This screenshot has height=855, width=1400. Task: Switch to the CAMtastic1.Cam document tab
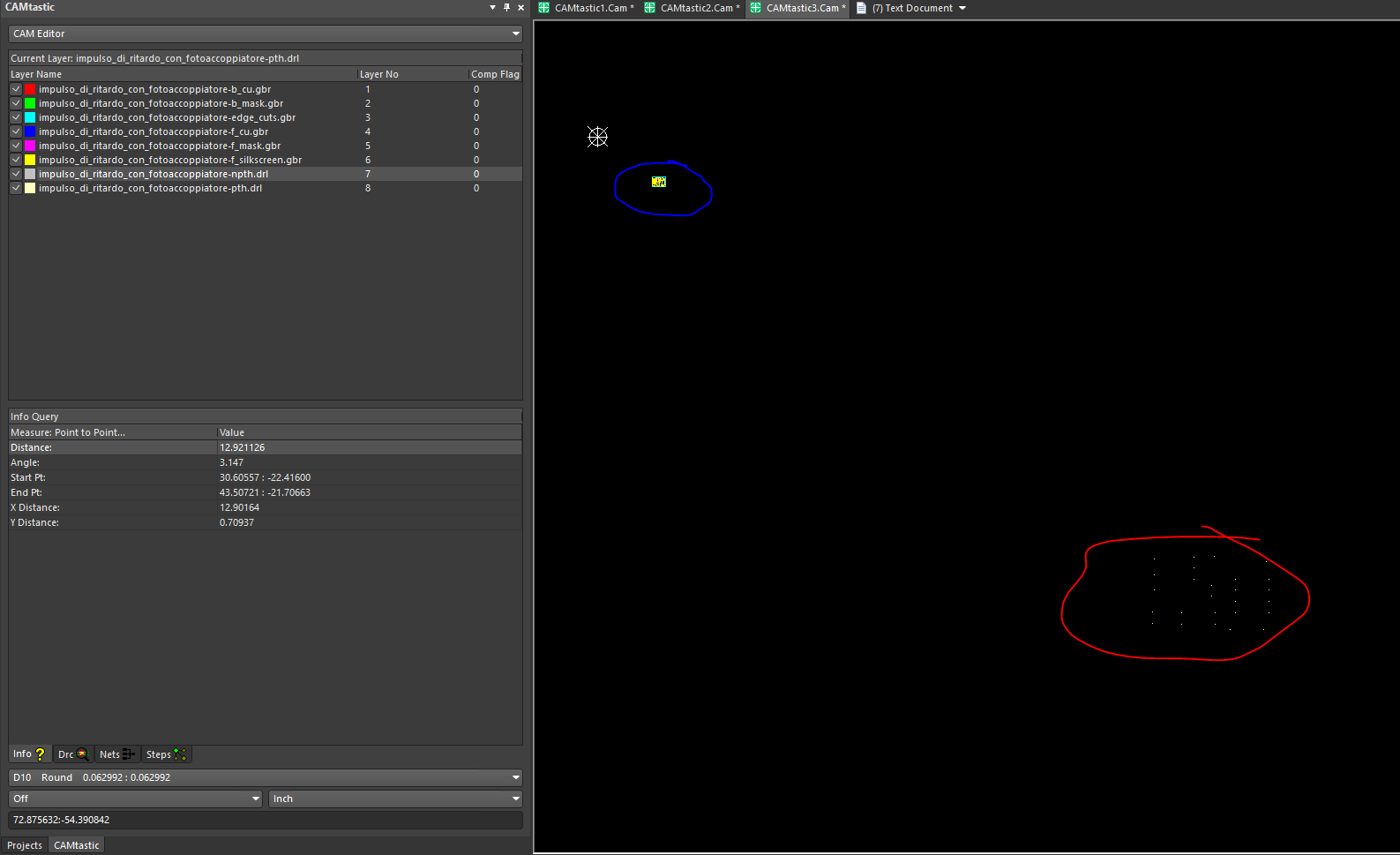coord(587,8)
